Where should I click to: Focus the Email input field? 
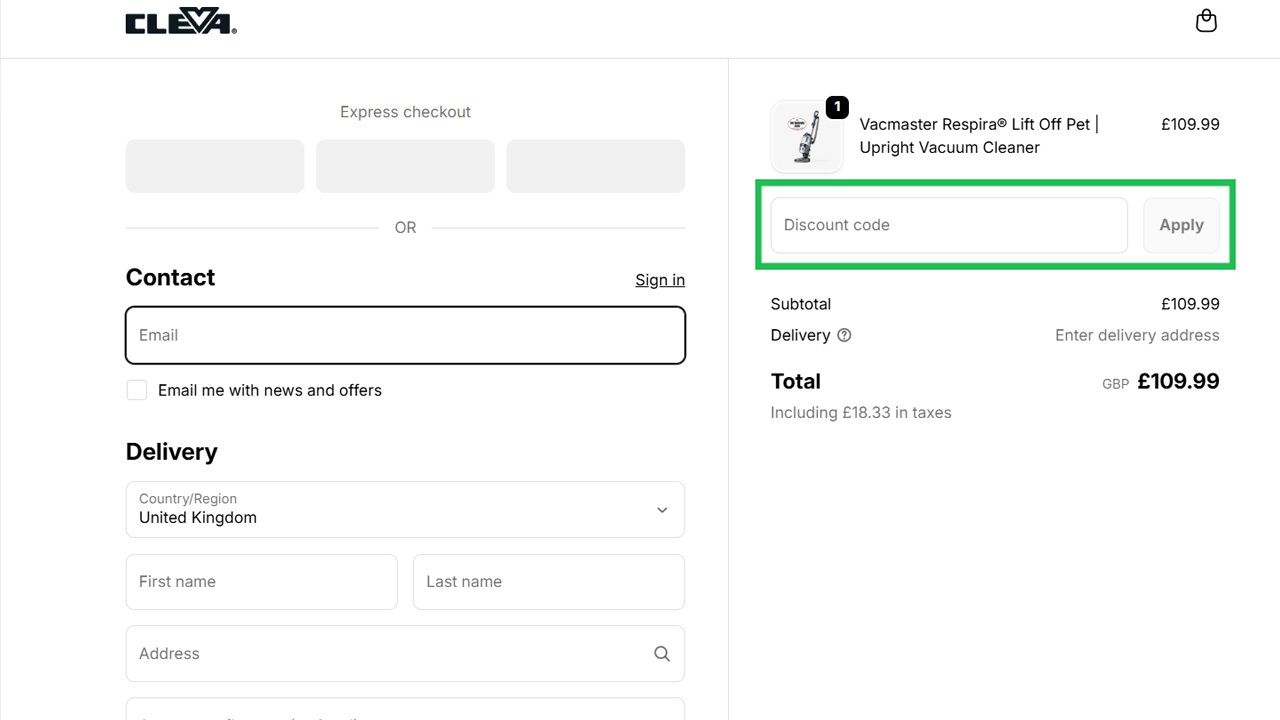click(x=405, y=335)
